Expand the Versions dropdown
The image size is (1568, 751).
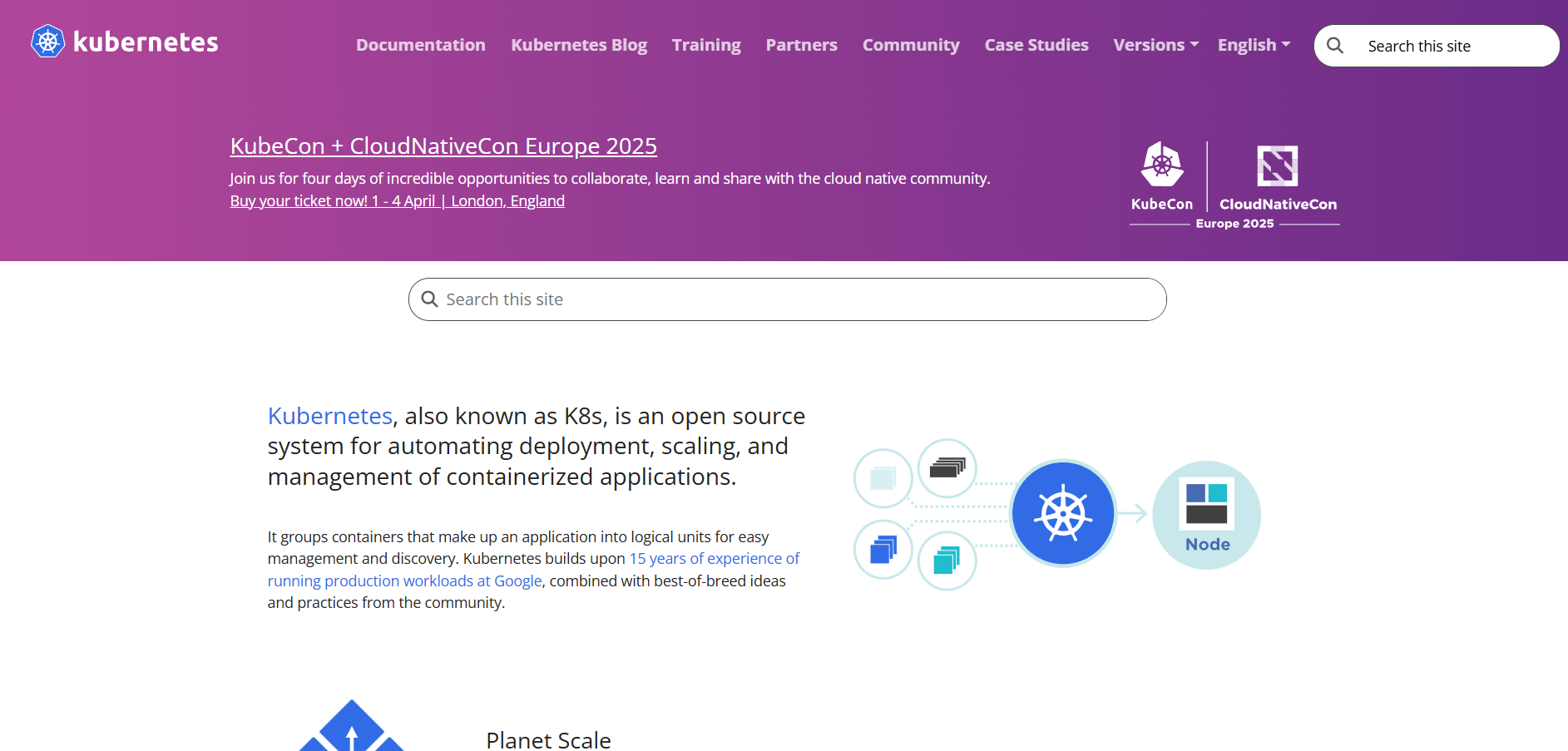[1155, 45]
